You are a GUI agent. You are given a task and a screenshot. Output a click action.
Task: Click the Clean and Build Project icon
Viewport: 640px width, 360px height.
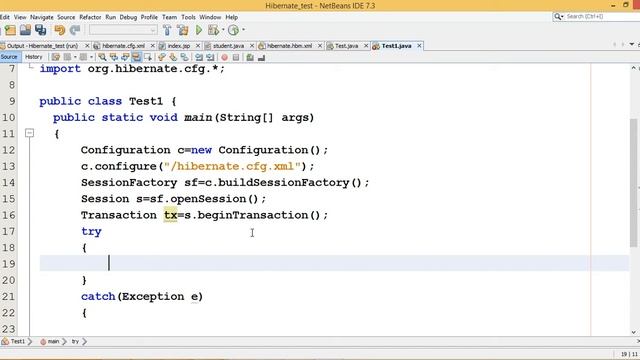183,30
